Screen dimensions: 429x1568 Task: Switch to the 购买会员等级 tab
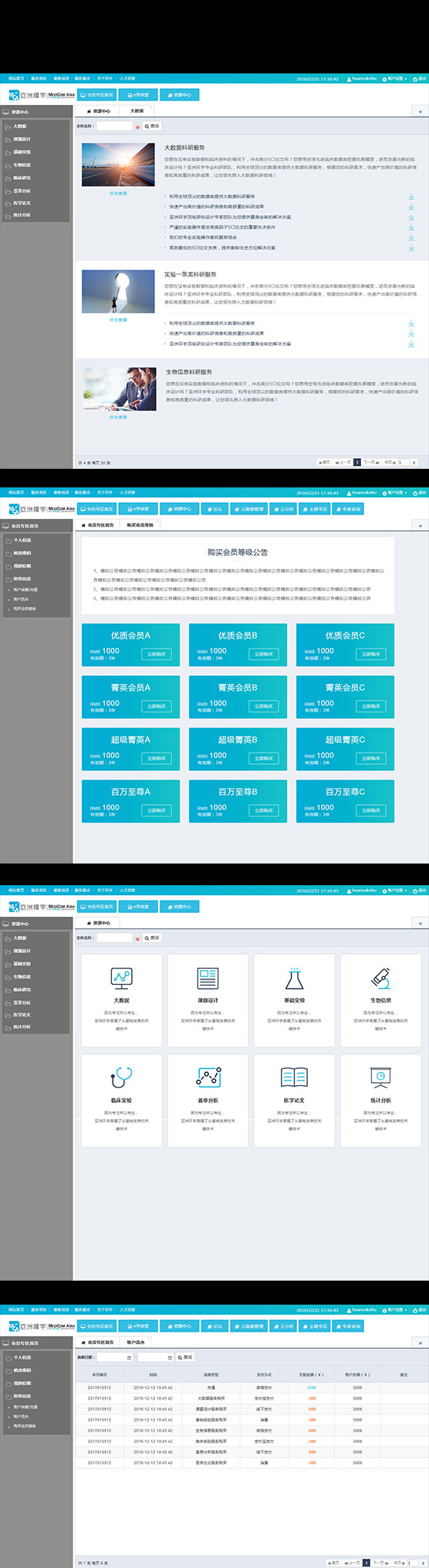tap(140, 525)
